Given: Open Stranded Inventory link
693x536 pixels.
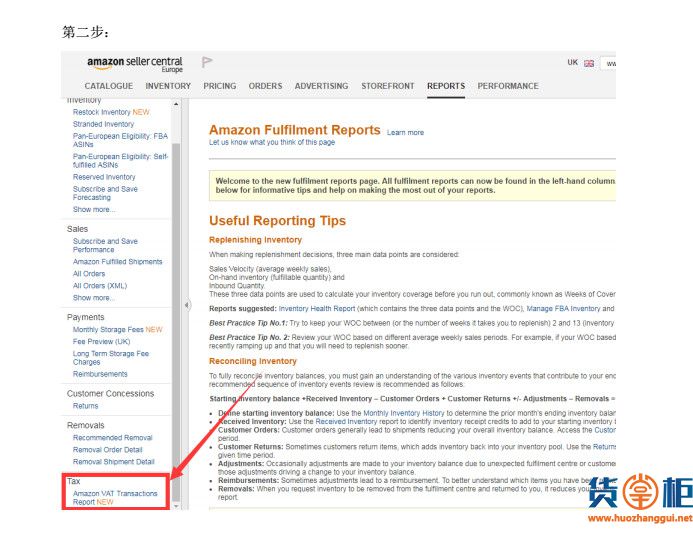Looking at the screenshot, I should (x=103, y=124).
